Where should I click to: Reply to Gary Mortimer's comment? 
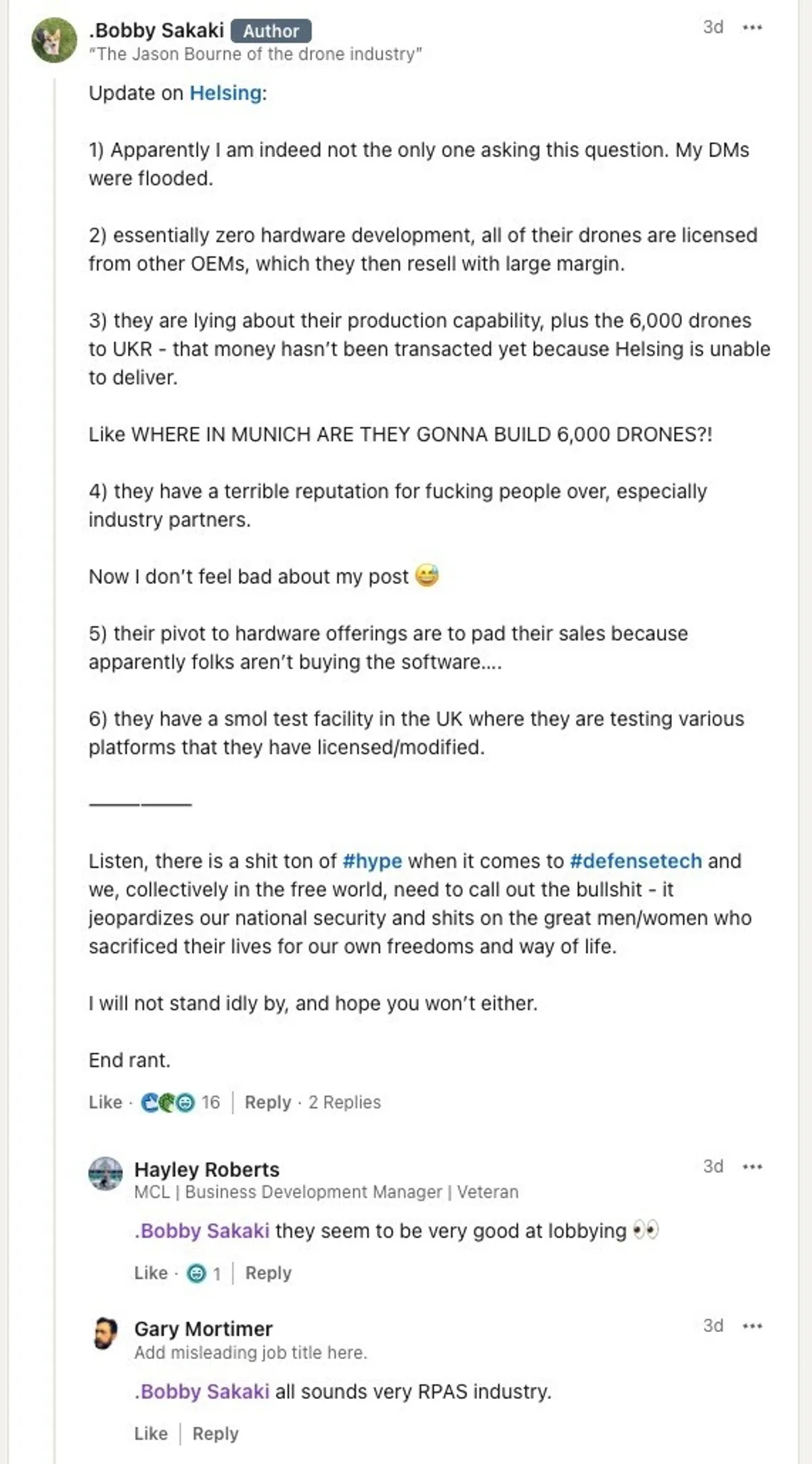tap(215, 1434)
